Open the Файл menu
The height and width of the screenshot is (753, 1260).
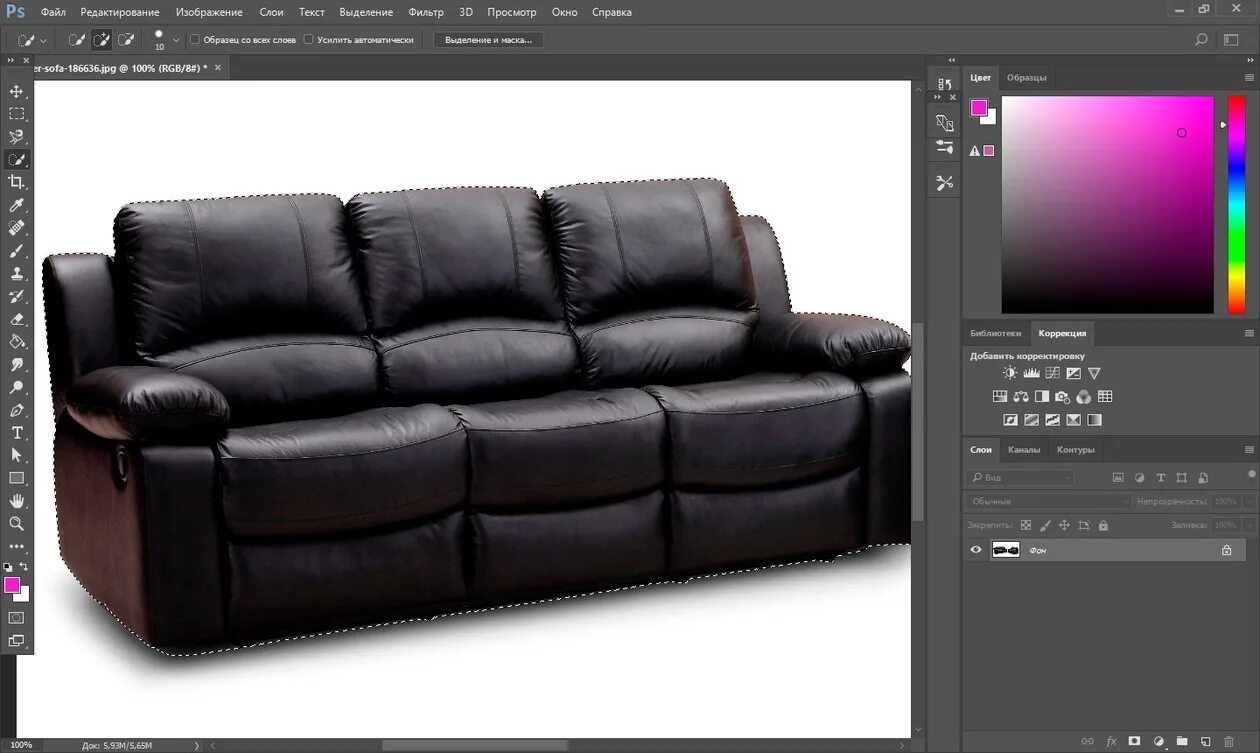pos(54,12)
